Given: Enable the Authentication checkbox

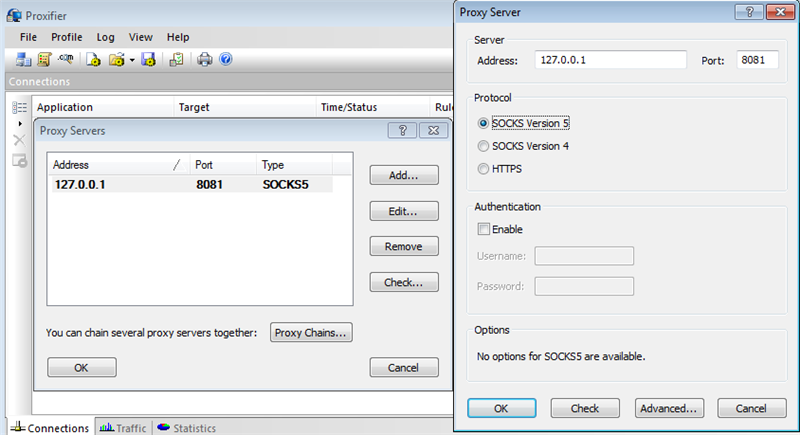Looking at the screenshot, I should (483, 229).
